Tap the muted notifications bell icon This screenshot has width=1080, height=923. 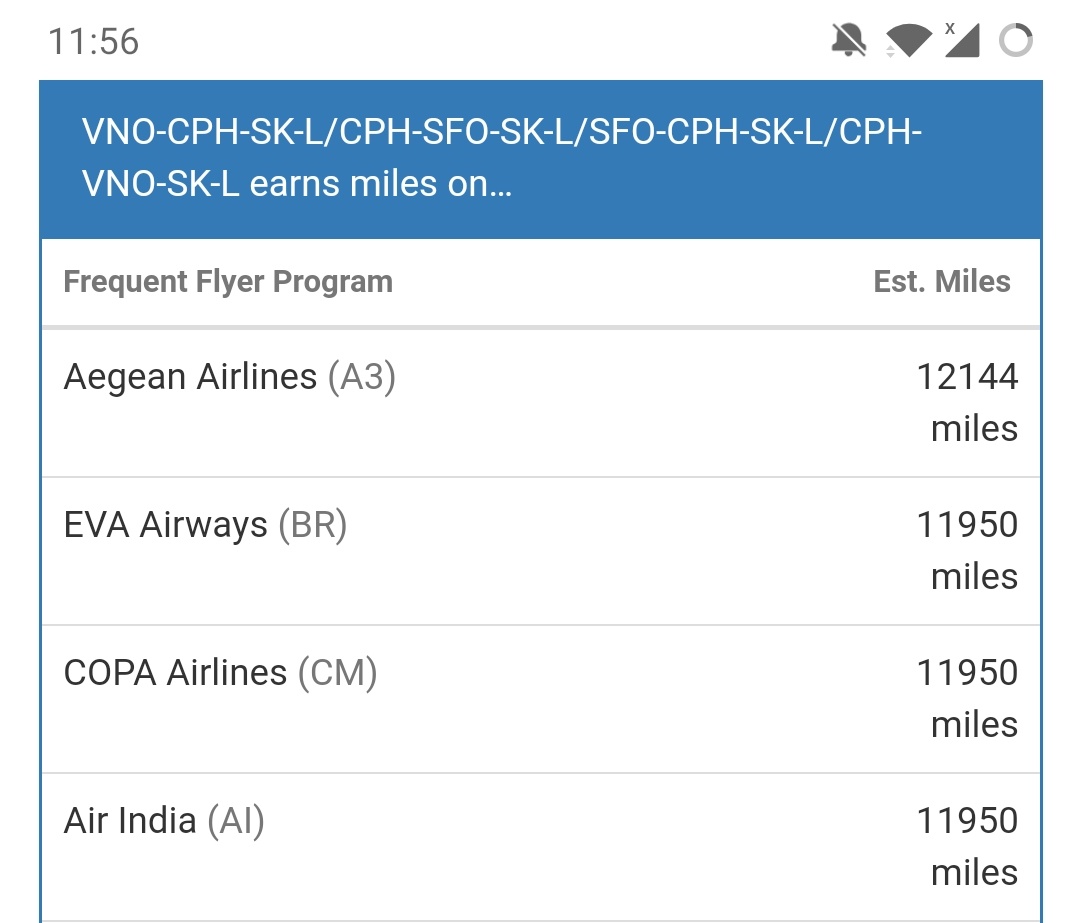849,40
